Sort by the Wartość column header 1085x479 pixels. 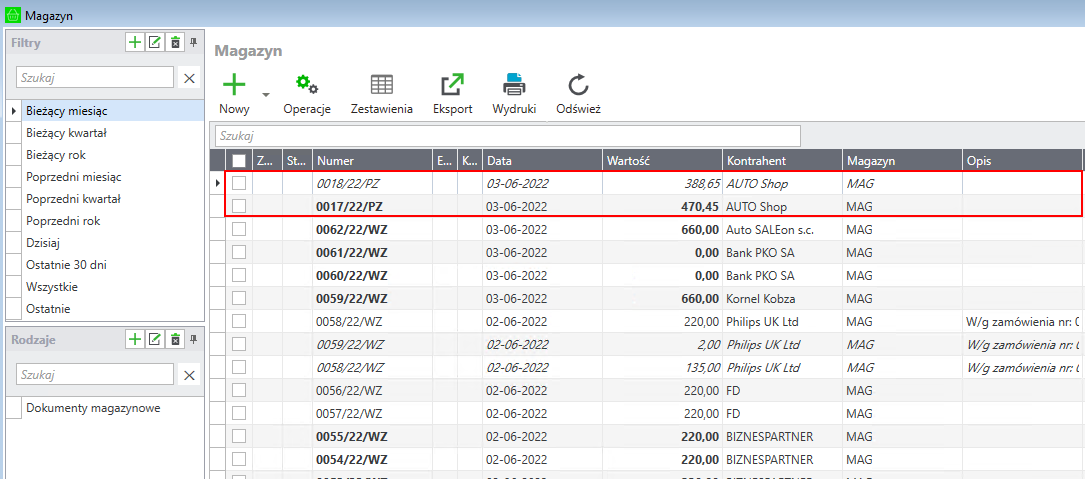661,161
